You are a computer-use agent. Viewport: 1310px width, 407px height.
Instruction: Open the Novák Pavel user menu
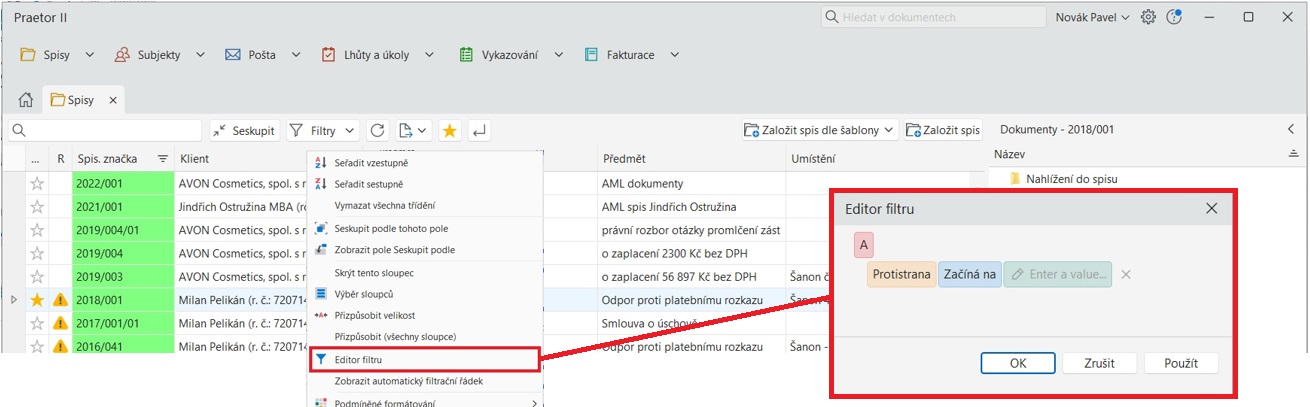[1092, 17]
